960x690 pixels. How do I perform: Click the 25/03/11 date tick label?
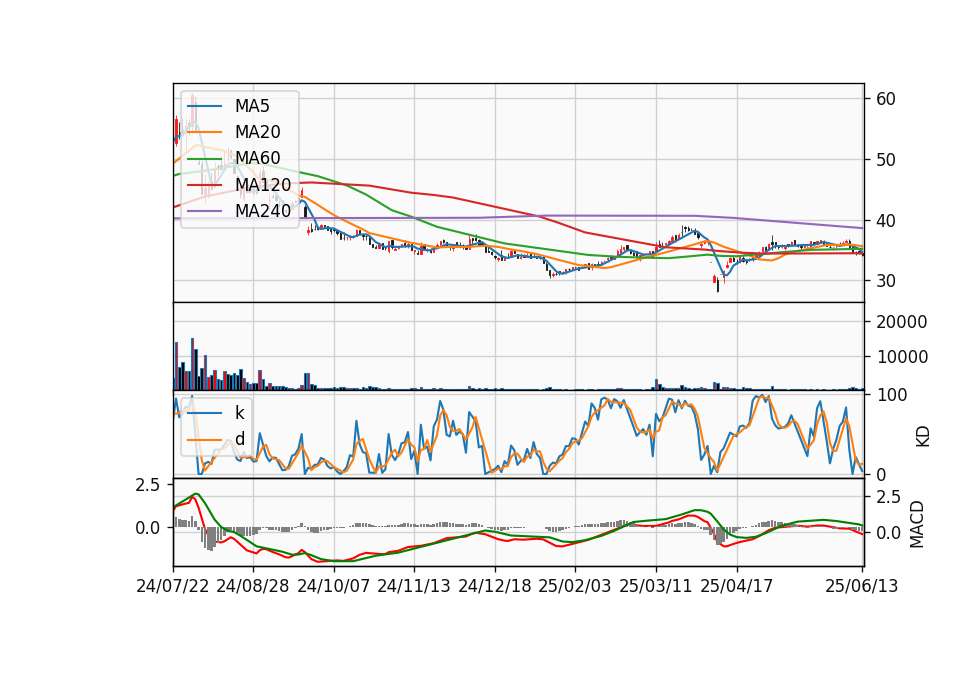point(656,586)
